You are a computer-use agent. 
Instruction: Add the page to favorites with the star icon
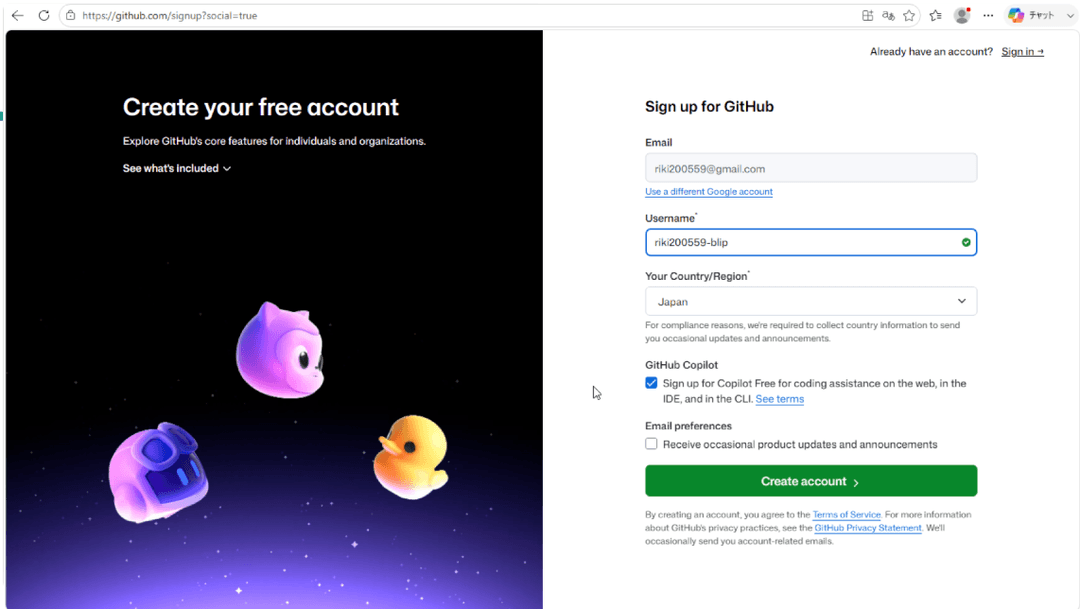pos(909,15)
